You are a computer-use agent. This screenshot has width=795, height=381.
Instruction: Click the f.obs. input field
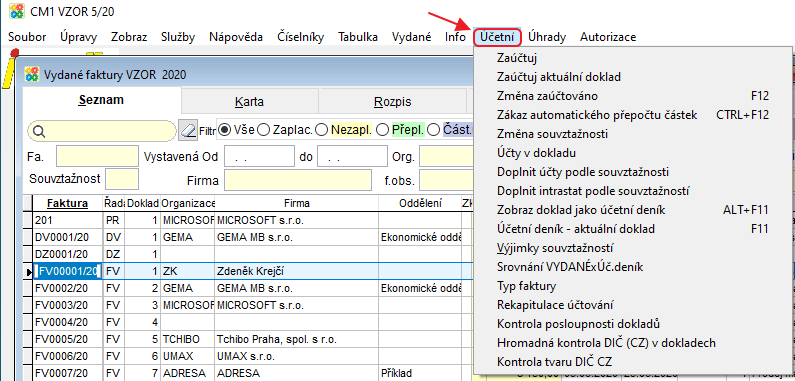click(446, 180)
